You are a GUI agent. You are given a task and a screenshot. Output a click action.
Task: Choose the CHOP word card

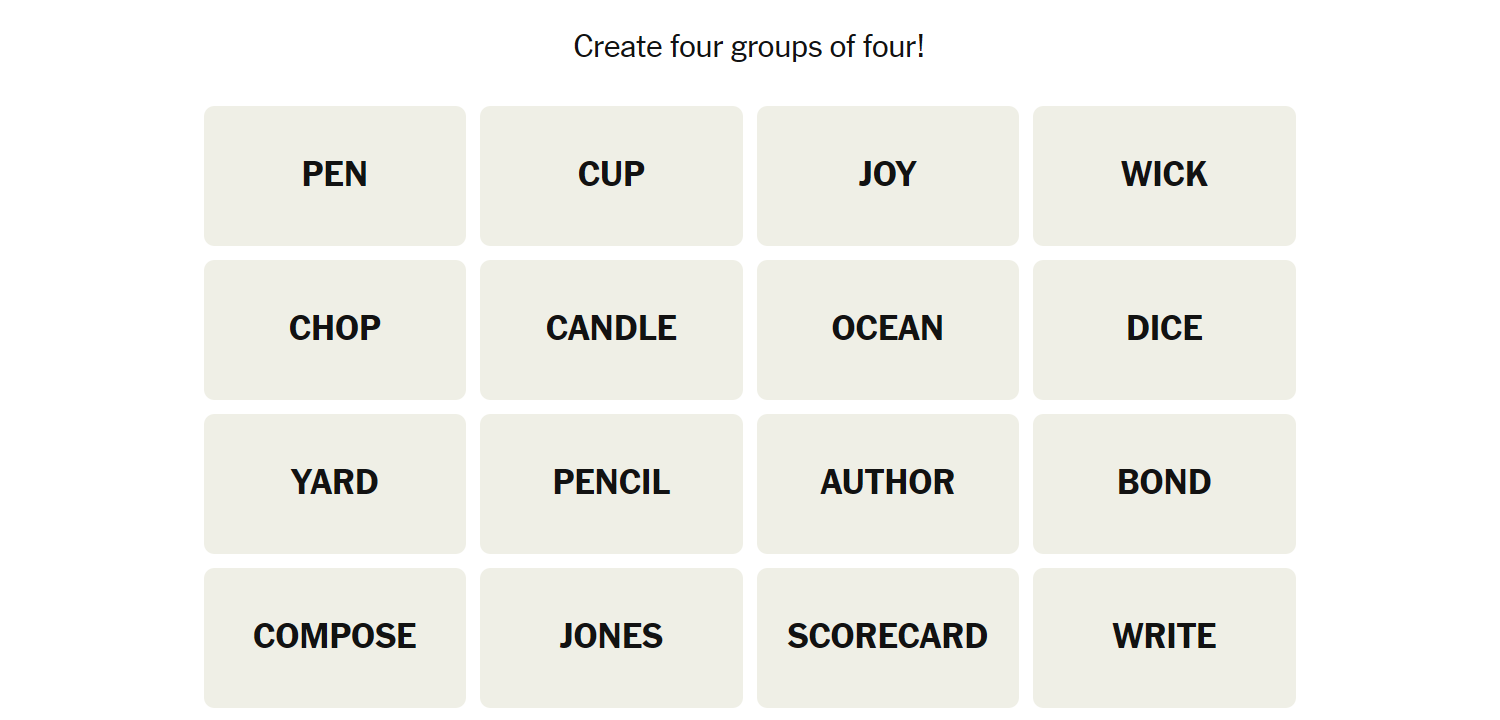tap(335, 330)
